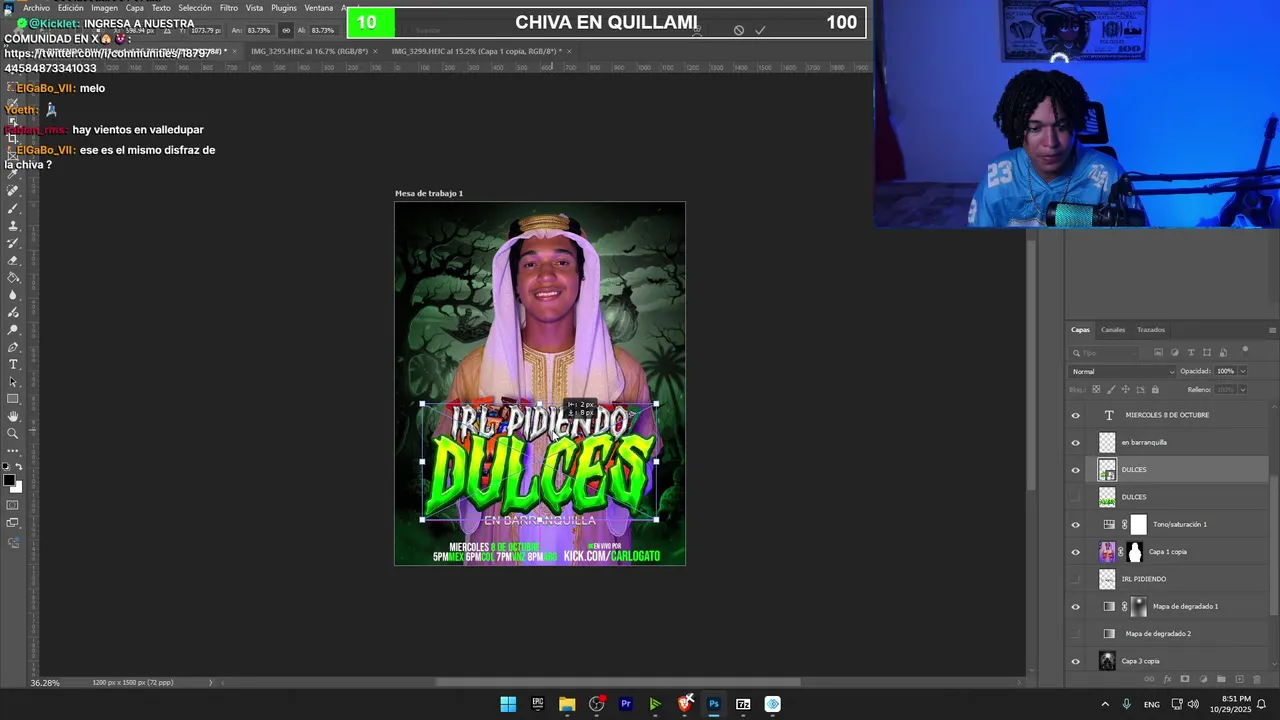Viewport: 1280px width, 720px height.
Task: Lock transparent pixels icon
Action: coord(1096,389)
